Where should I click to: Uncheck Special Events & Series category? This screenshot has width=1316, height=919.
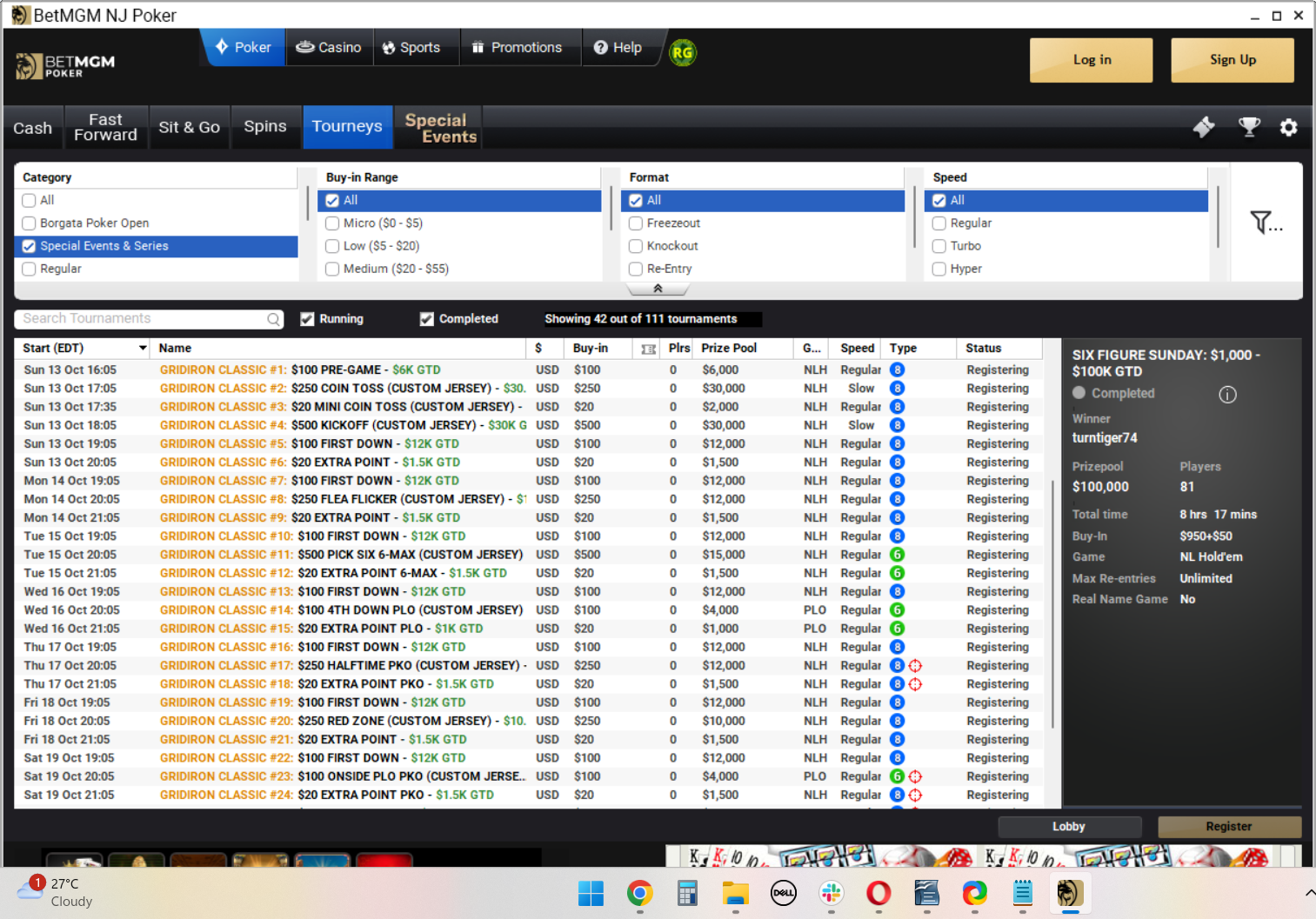tap(30, 247)
